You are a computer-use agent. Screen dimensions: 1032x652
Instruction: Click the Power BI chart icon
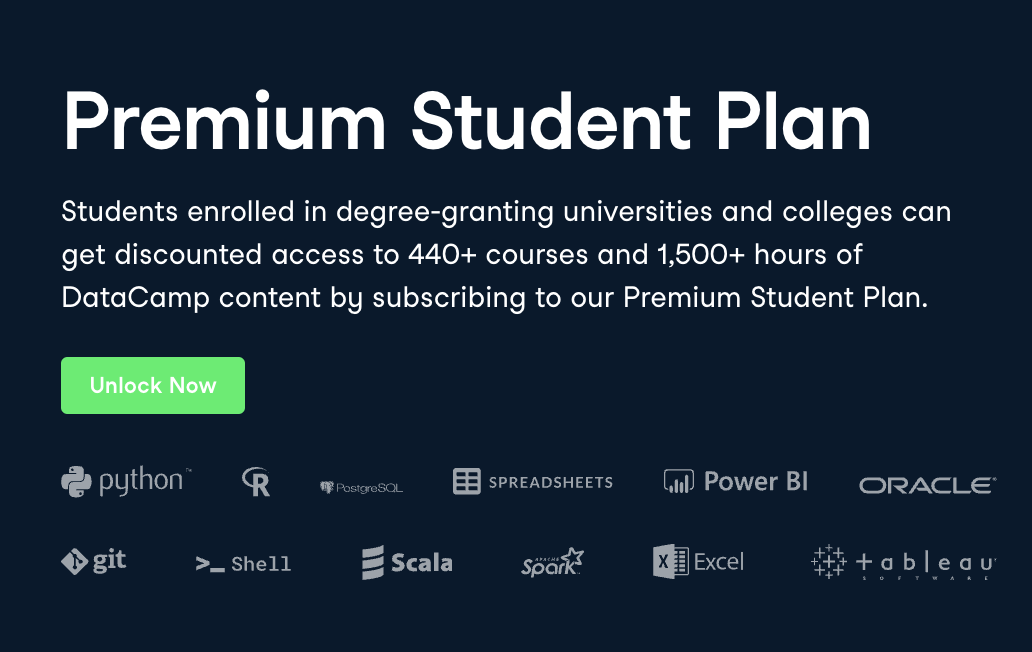[679, 481]
